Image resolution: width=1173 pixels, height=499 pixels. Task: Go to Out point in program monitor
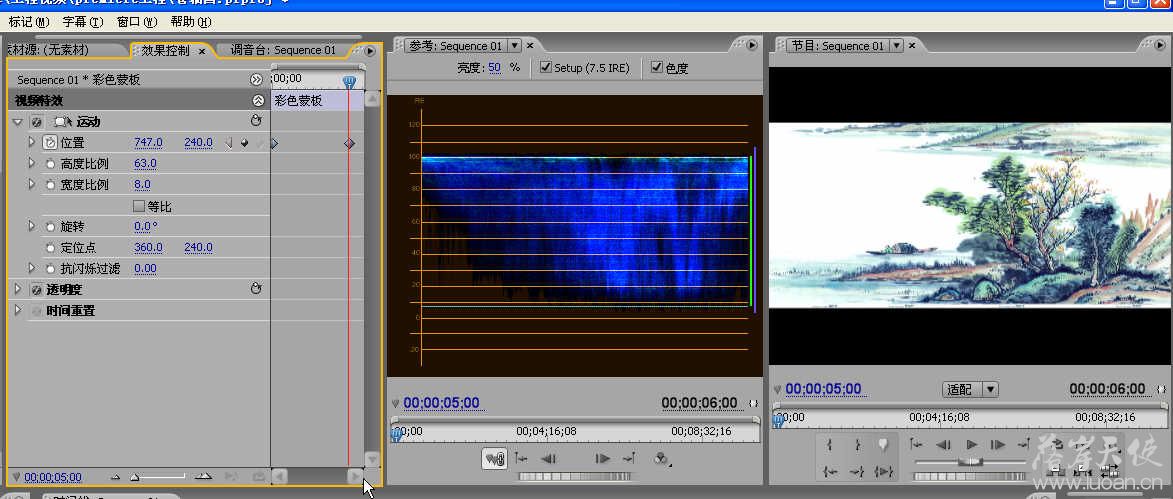tap(857, 471)
